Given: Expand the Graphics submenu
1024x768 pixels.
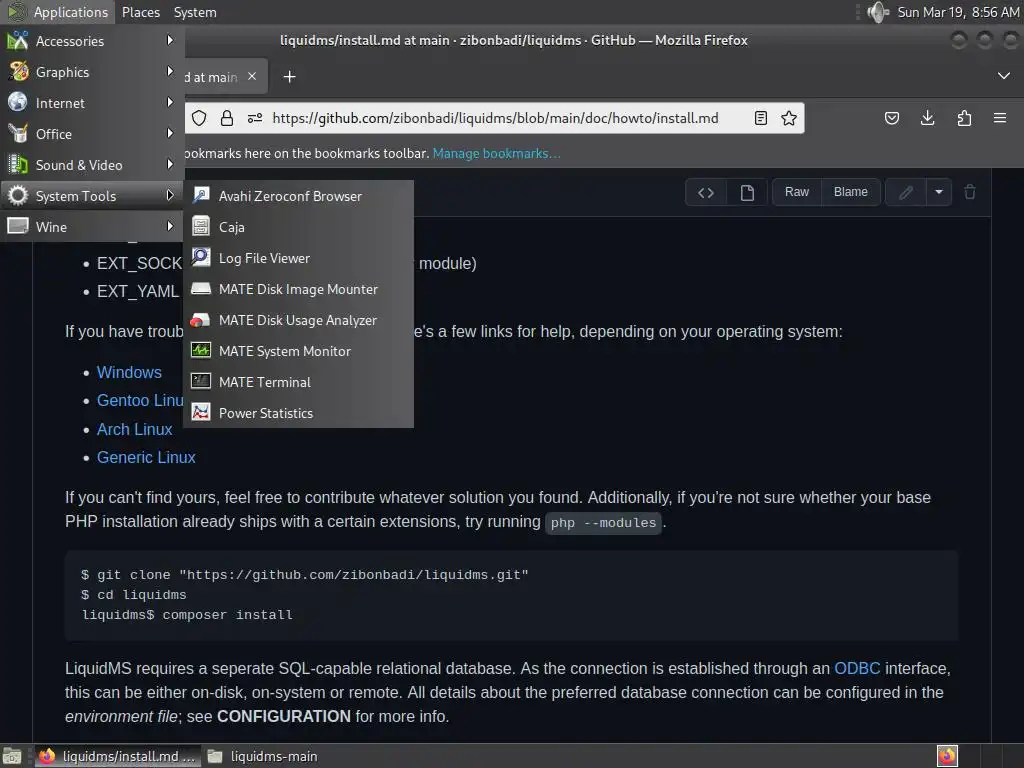Looking at the screenshot, I should (92, 72).
